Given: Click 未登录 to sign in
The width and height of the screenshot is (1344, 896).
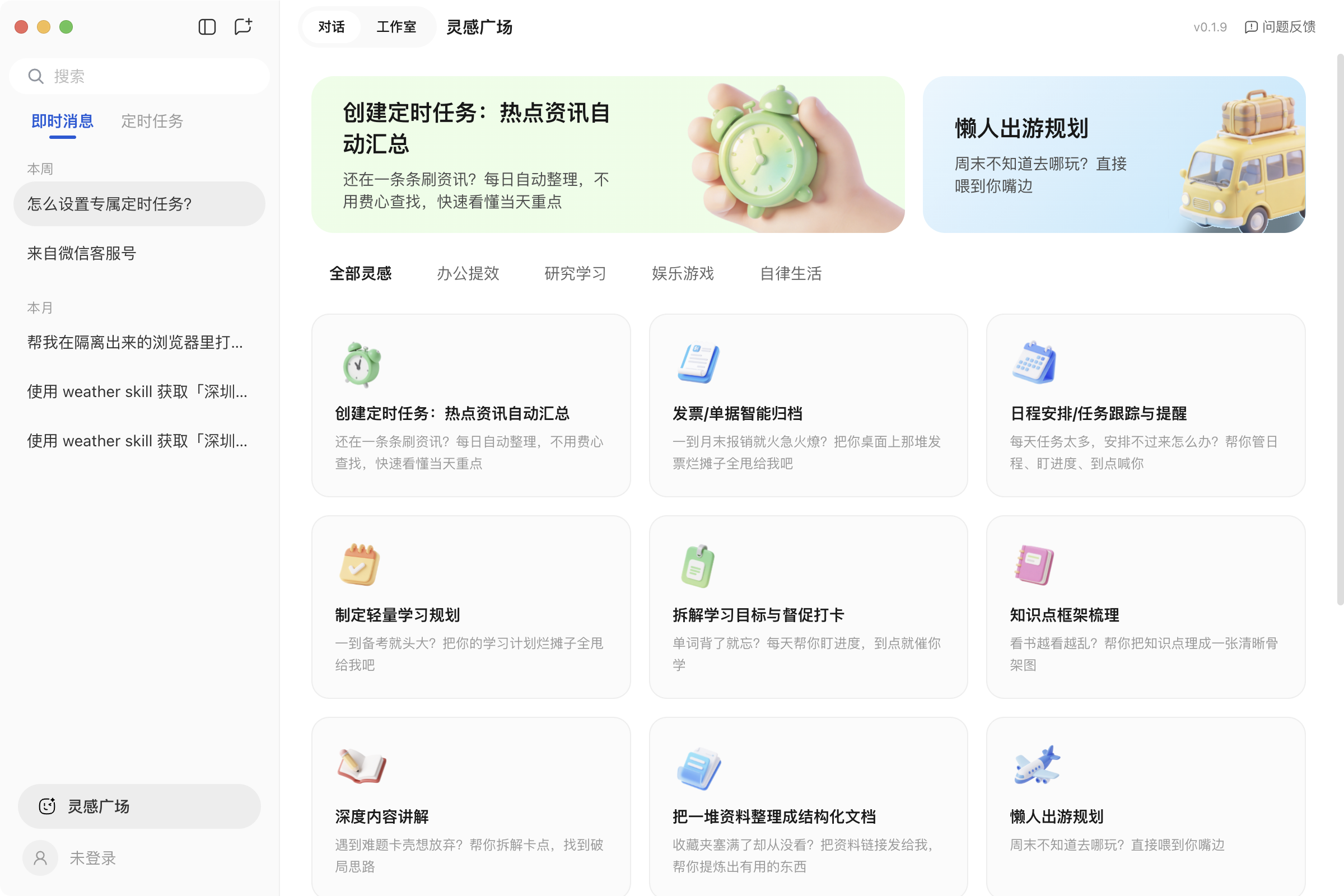Looking at the screenshot, I should [92, 858].
